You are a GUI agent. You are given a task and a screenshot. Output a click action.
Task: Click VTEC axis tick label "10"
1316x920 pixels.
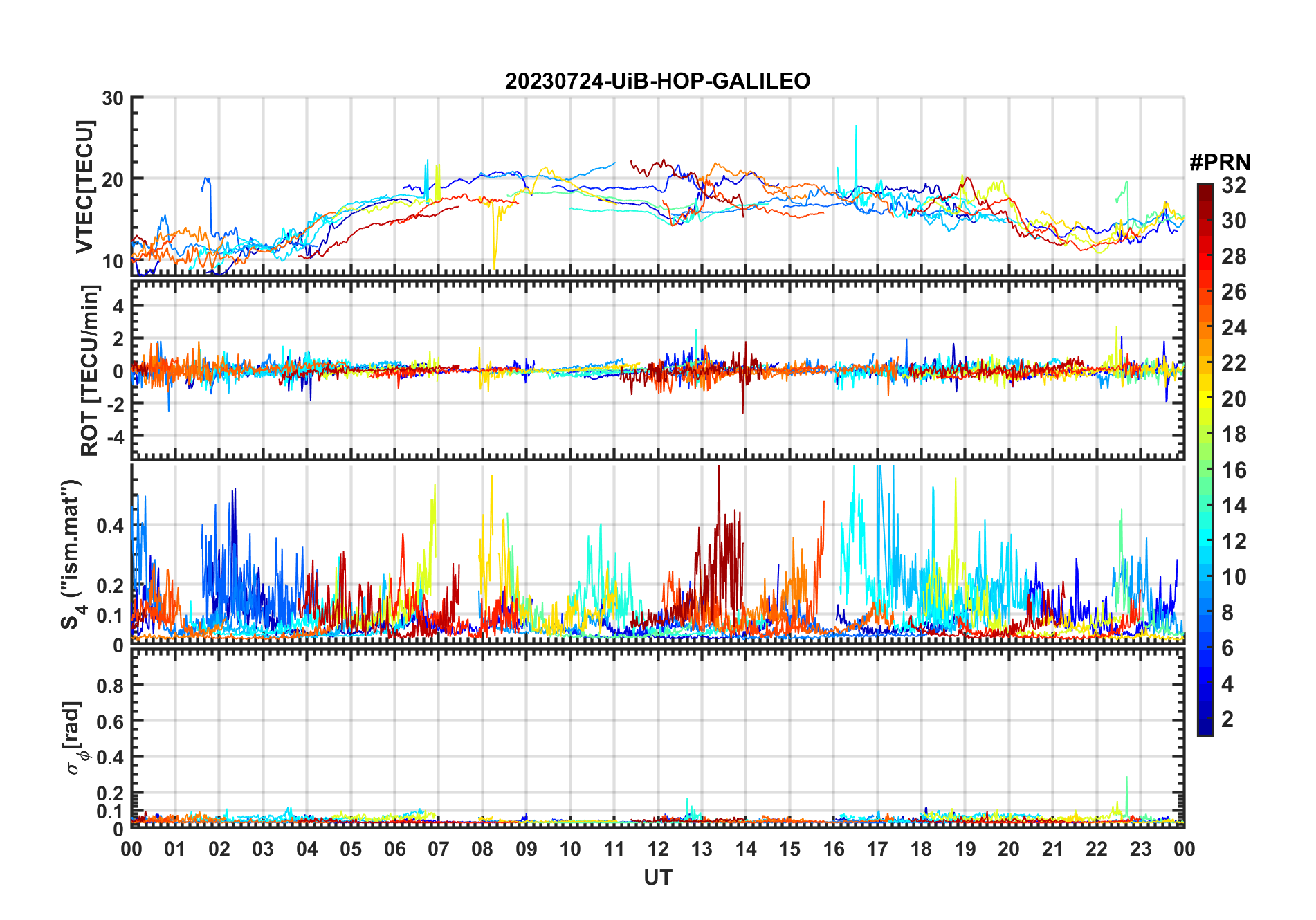[x=113, y=261]
